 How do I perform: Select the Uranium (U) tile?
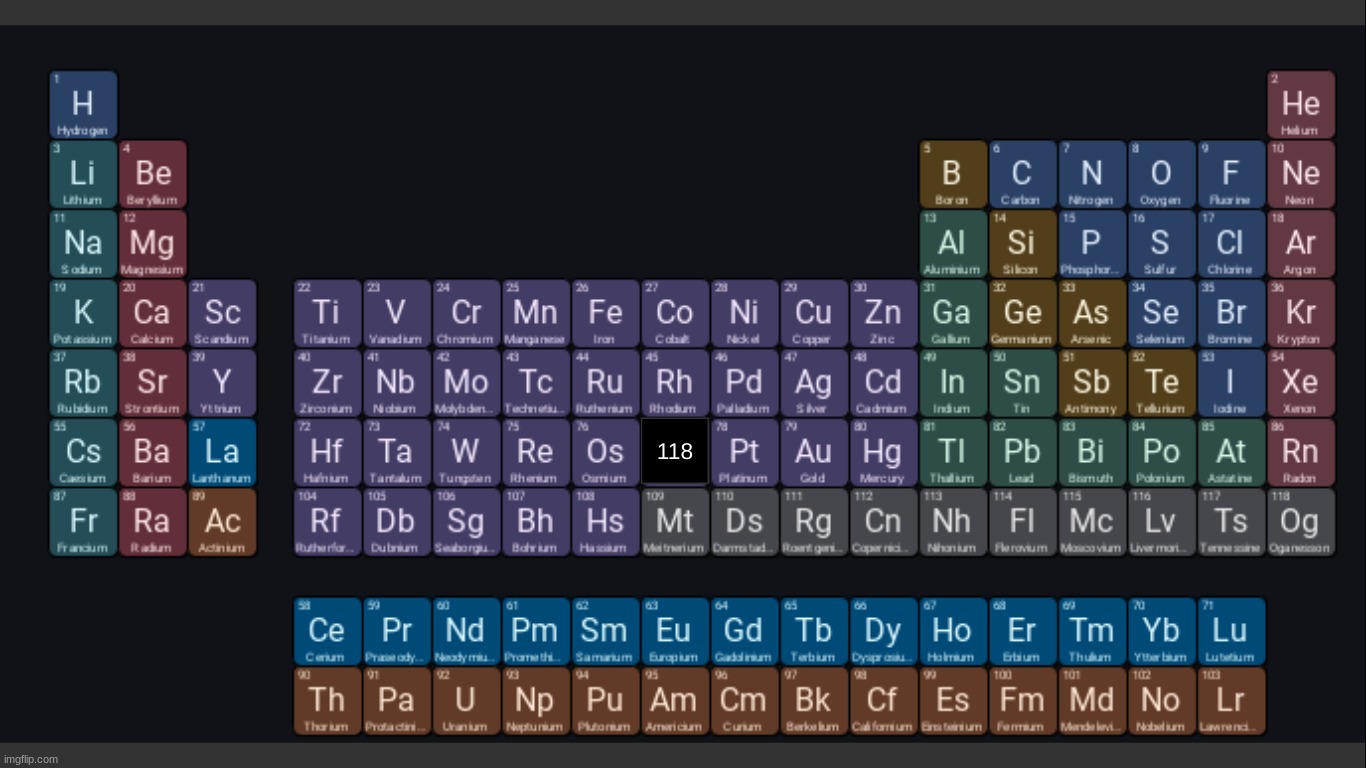466,701
